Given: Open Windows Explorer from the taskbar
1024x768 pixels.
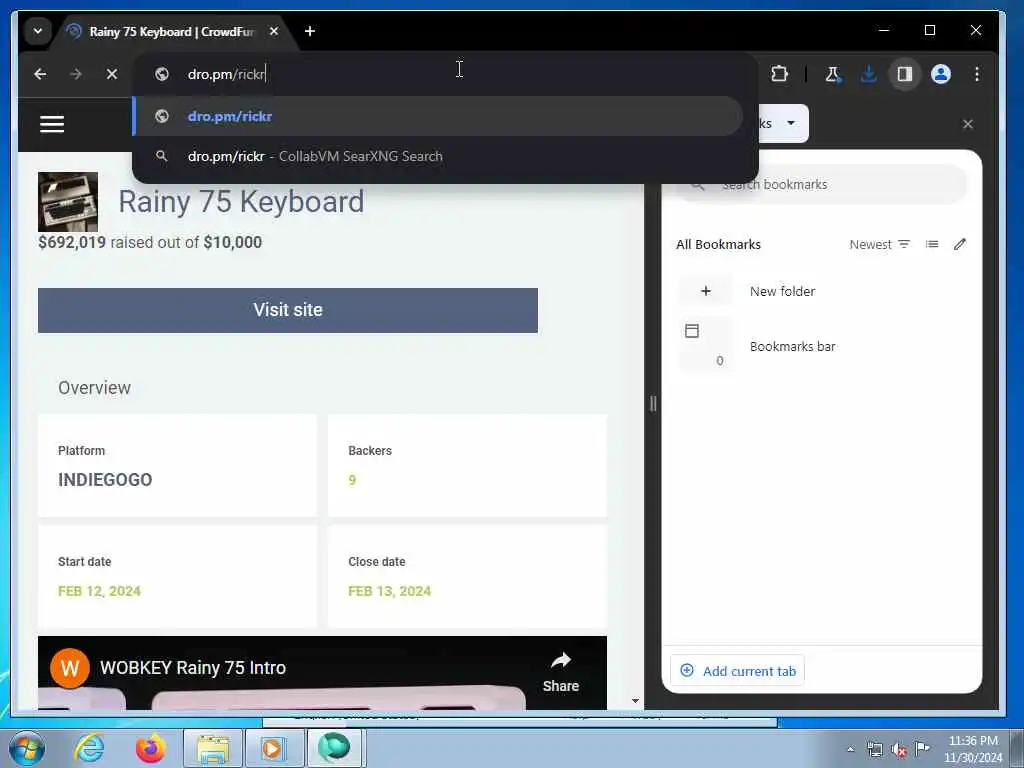Looking at the screenshot, I should (x=213, y=748).
